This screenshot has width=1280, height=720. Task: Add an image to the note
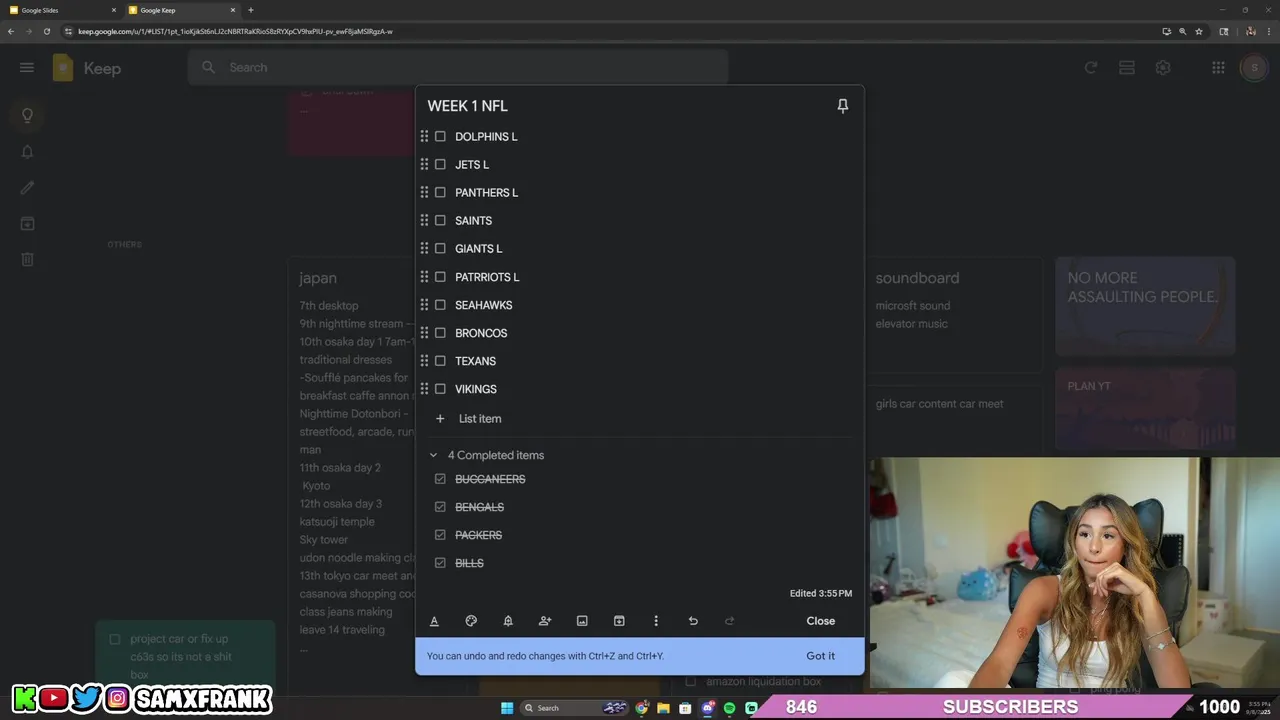582,621
